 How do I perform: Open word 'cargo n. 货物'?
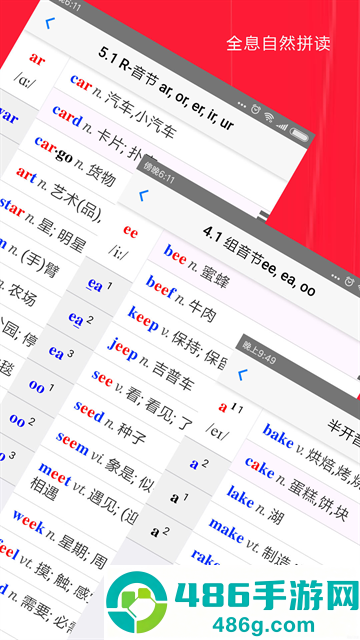click(75, 160)
